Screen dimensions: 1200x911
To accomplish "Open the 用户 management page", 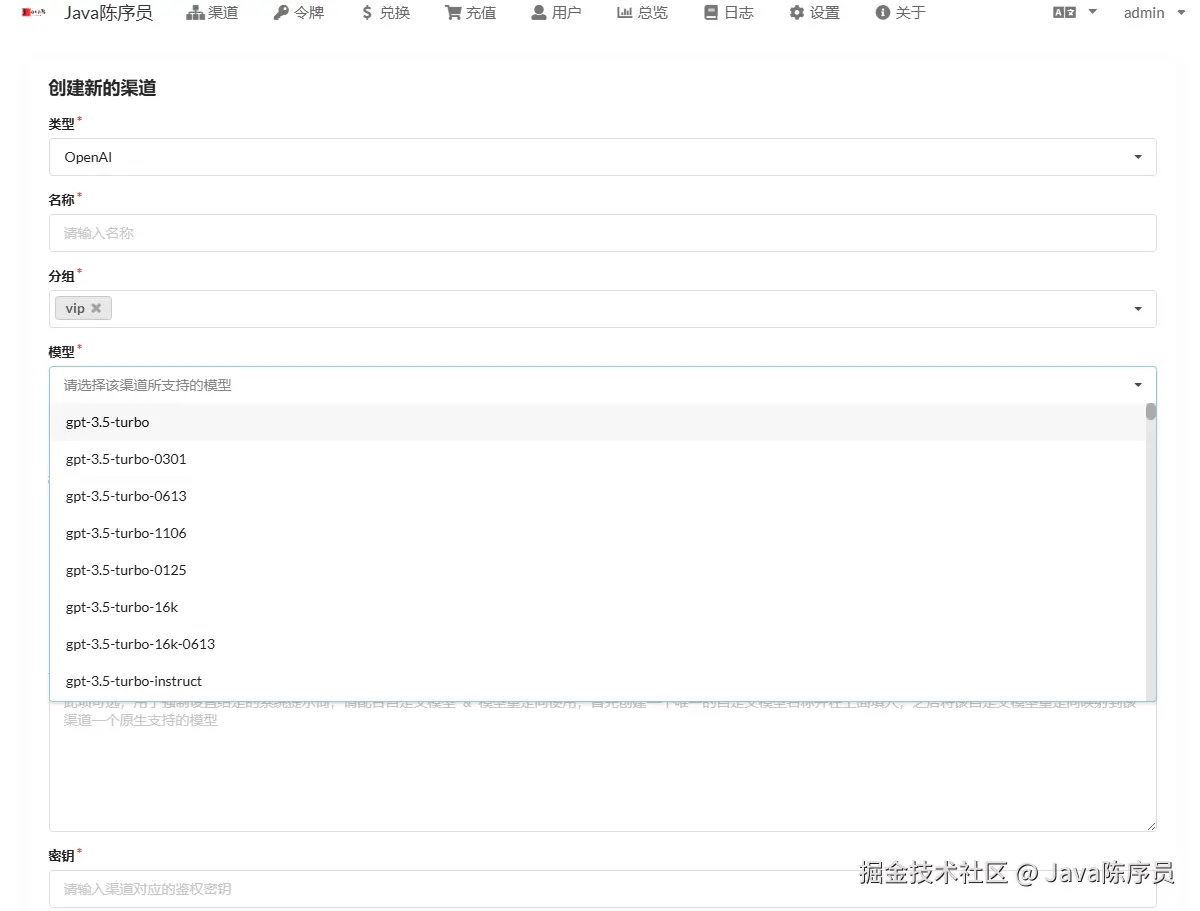I will (557, 13).
